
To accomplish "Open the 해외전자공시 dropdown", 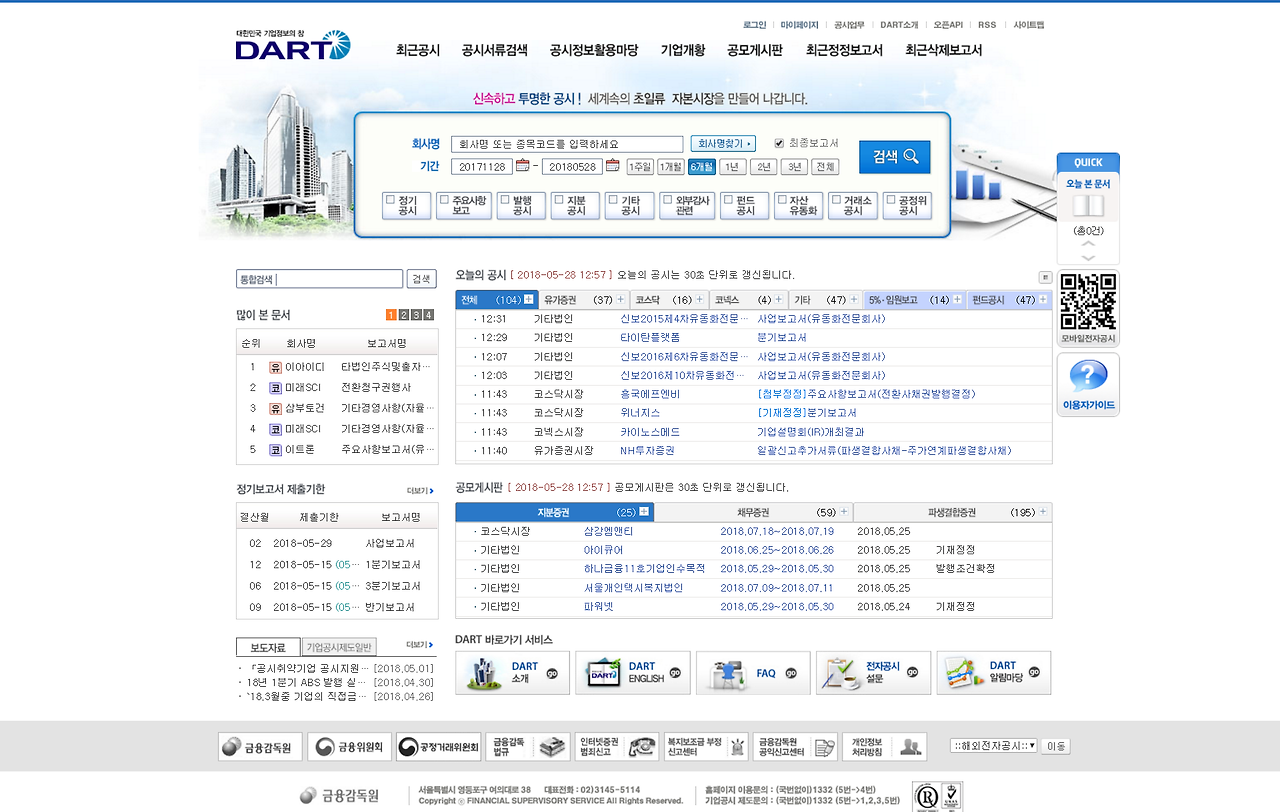I will click(994, 746).
